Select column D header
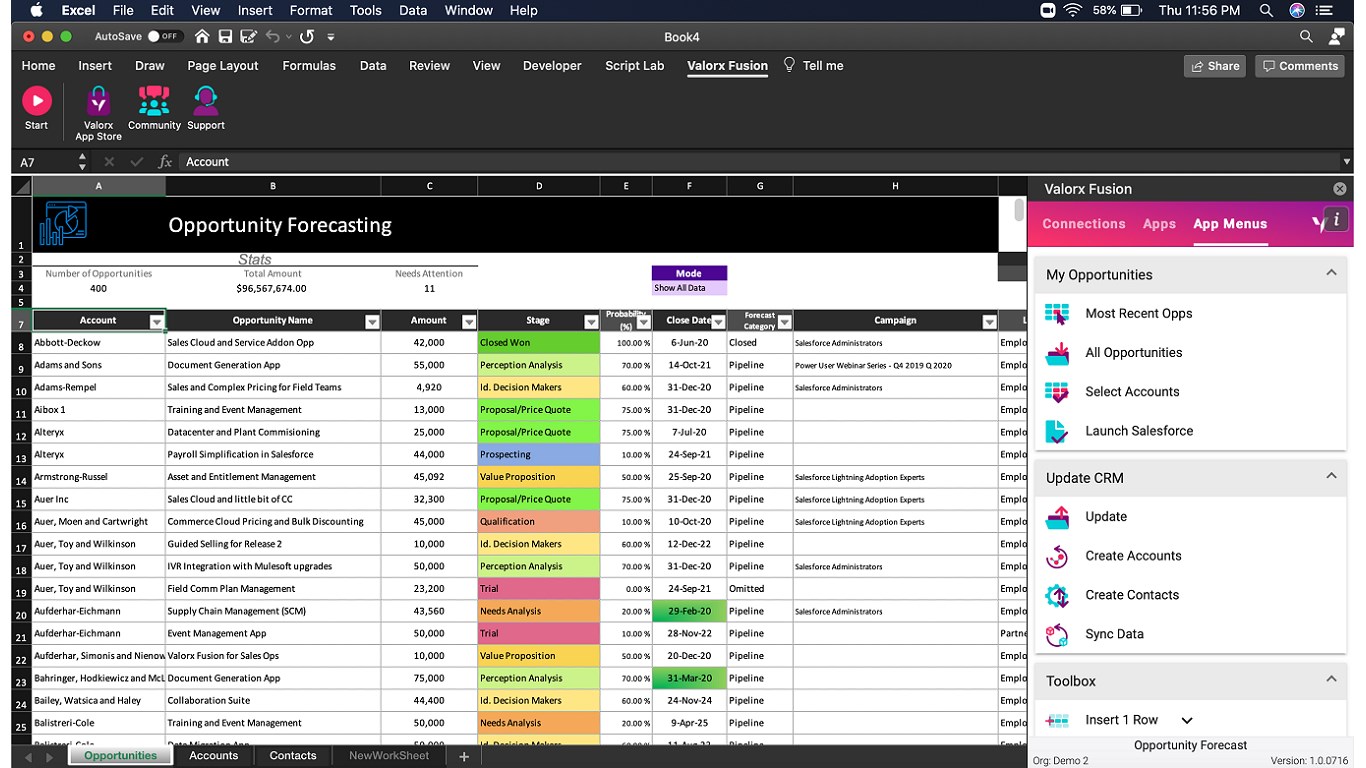Viewport: 1366px width, 768px height. tap(539, 186)
